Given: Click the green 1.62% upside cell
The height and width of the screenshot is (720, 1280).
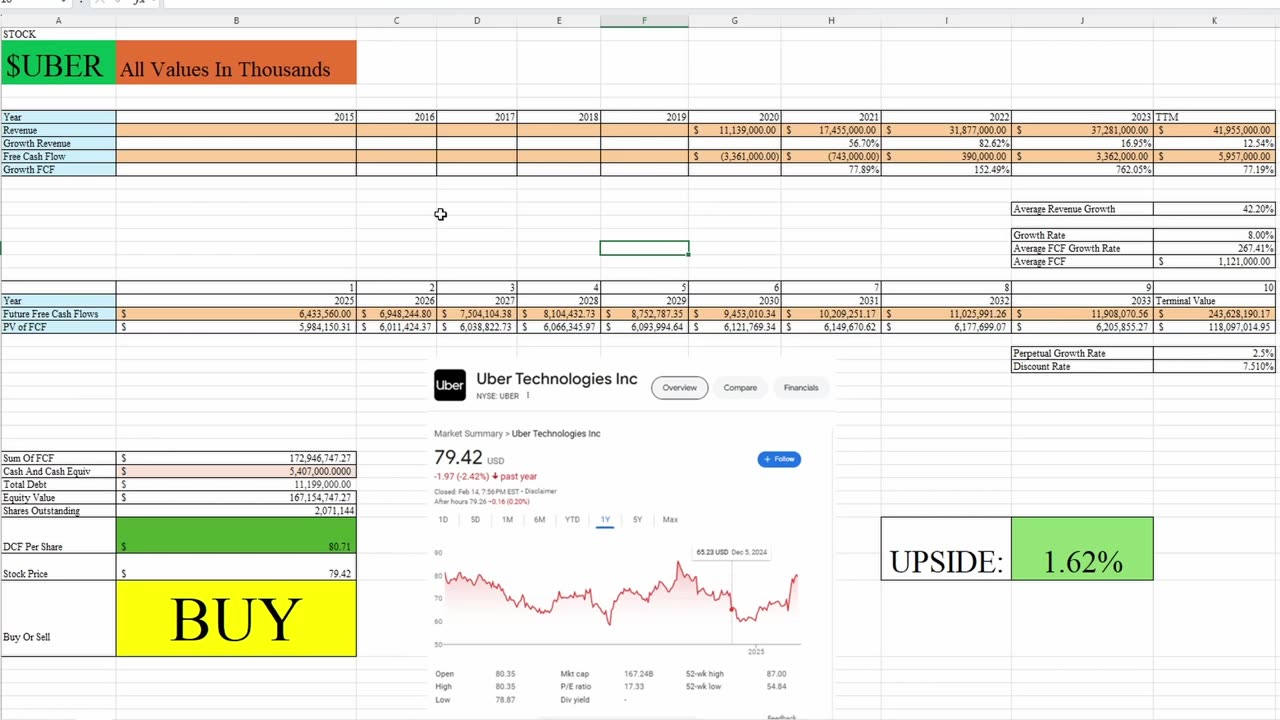Looking at the screenshot, I should [x=1082, y=548].
